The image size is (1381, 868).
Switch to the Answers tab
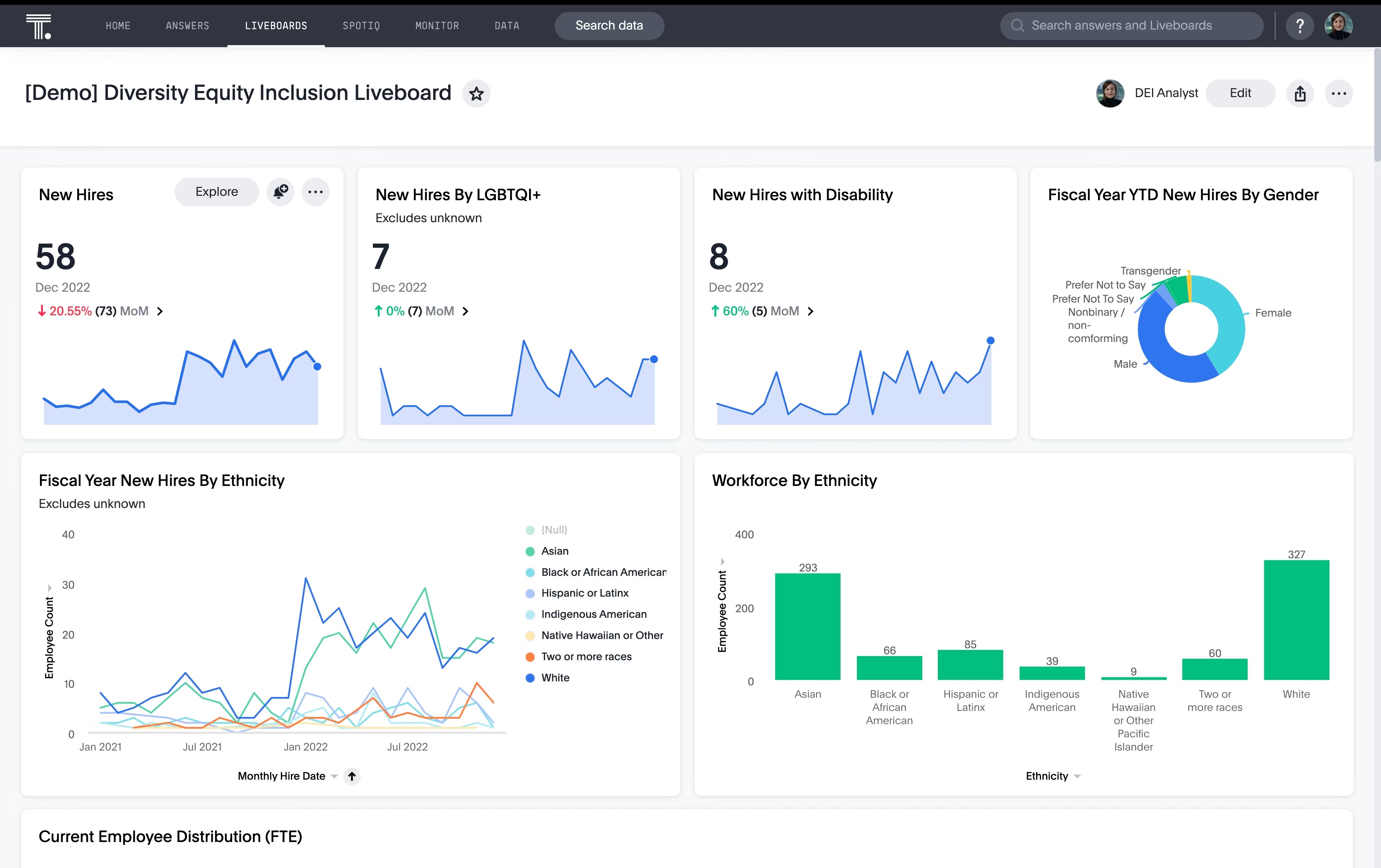click(187, 26)
